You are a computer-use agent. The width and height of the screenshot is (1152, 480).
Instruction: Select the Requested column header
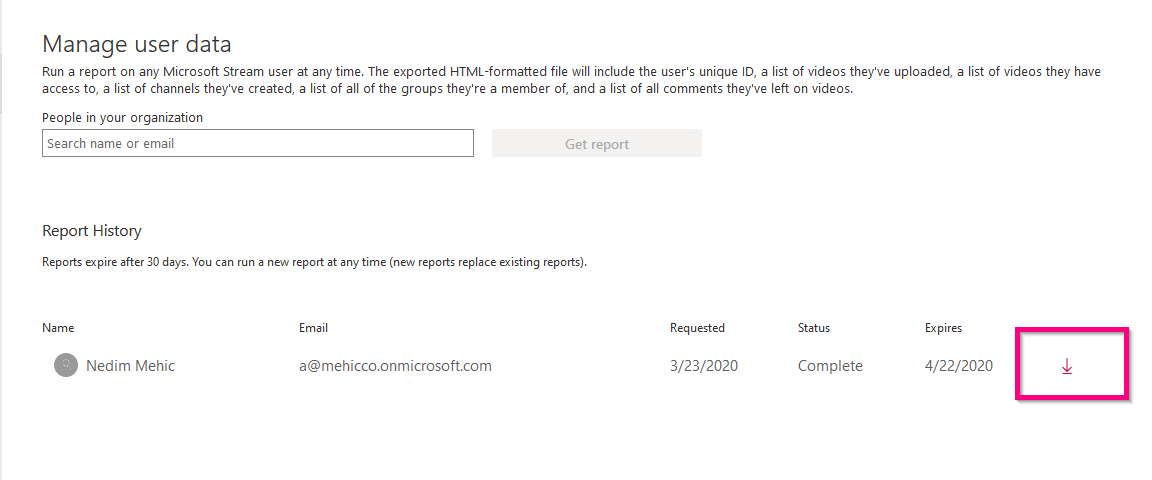pos(697,328)
